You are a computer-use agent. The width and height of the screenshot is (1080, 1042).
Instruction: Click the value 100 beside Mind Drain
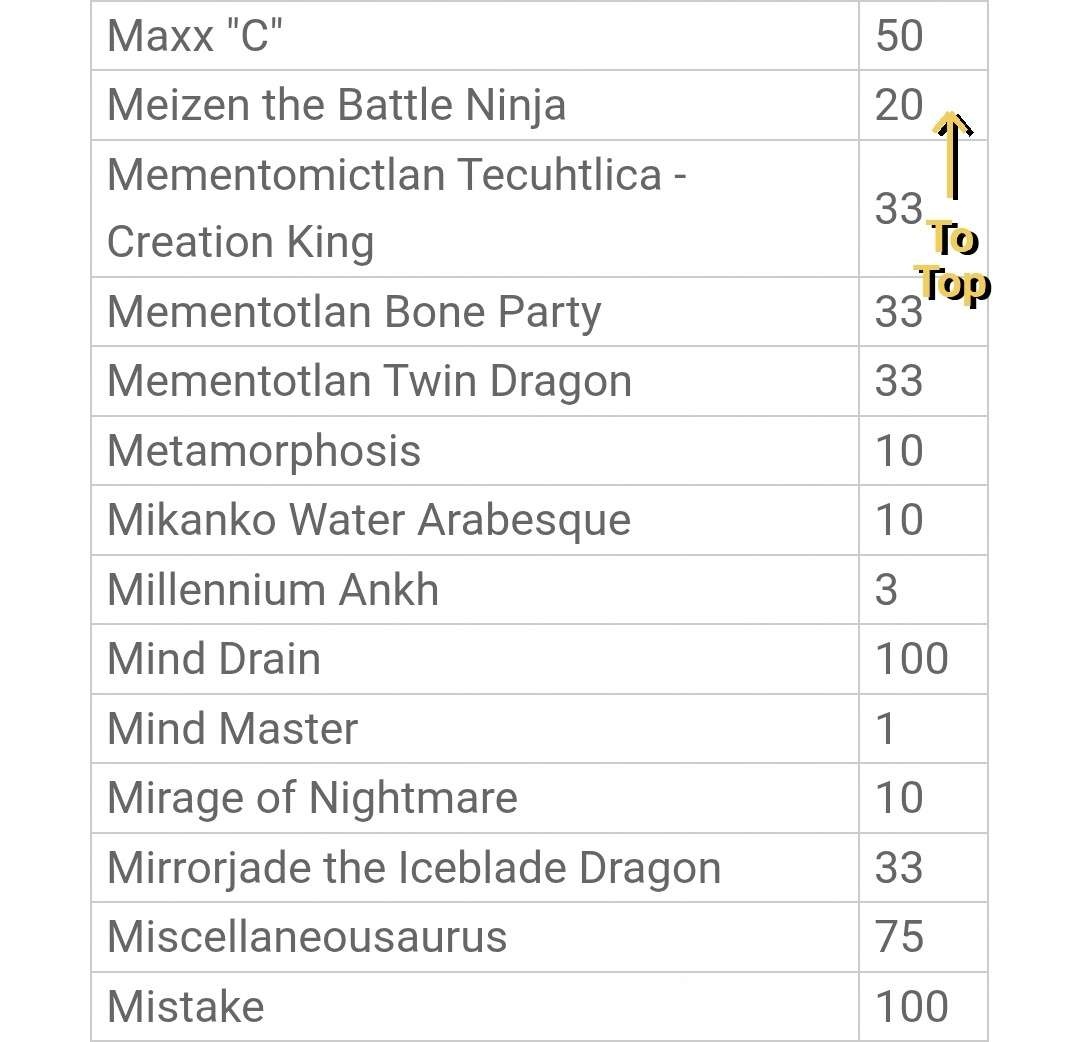[912, 659]
